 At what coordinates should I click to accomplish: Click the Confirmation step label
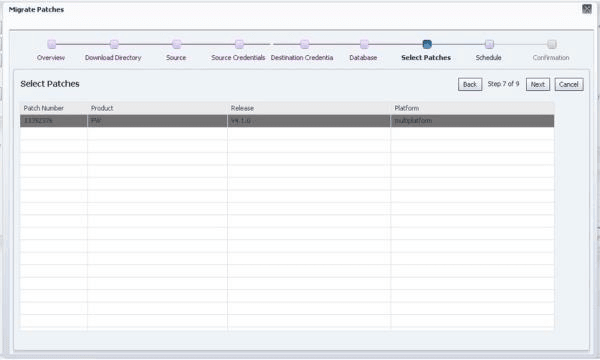coord(551,58)
